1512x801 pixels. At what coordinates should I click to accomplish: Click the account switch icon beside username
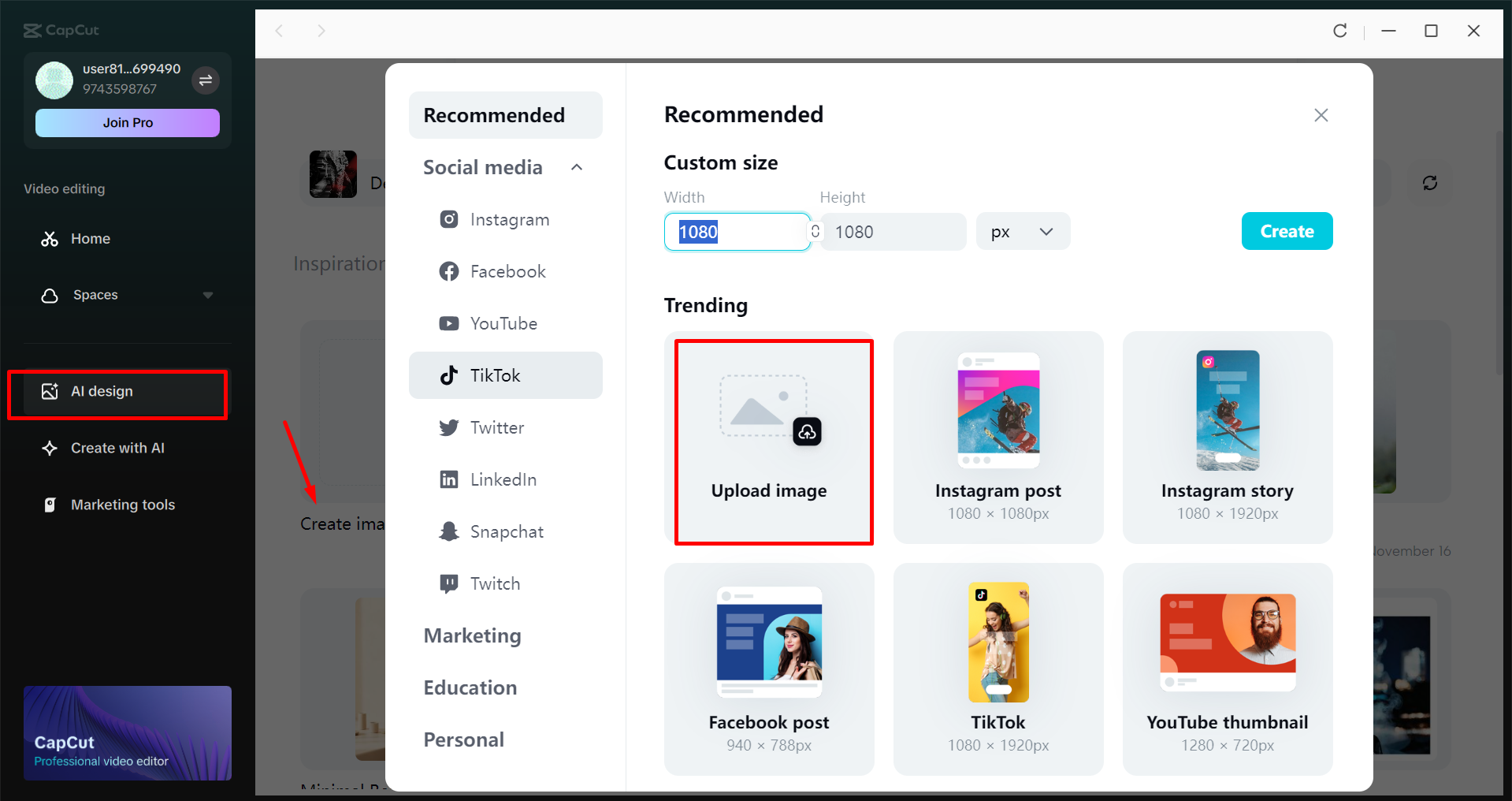206,80
